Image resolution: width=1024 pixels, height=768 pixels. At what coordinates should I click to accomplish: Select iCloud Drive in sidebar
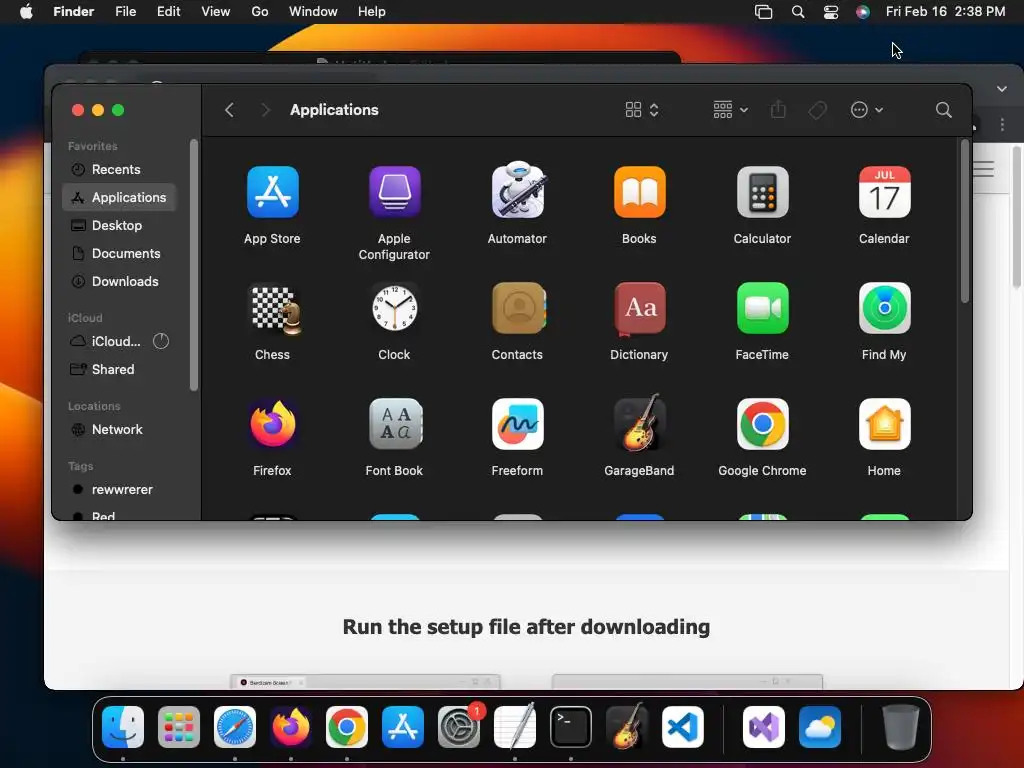click(x=119, y=342)
